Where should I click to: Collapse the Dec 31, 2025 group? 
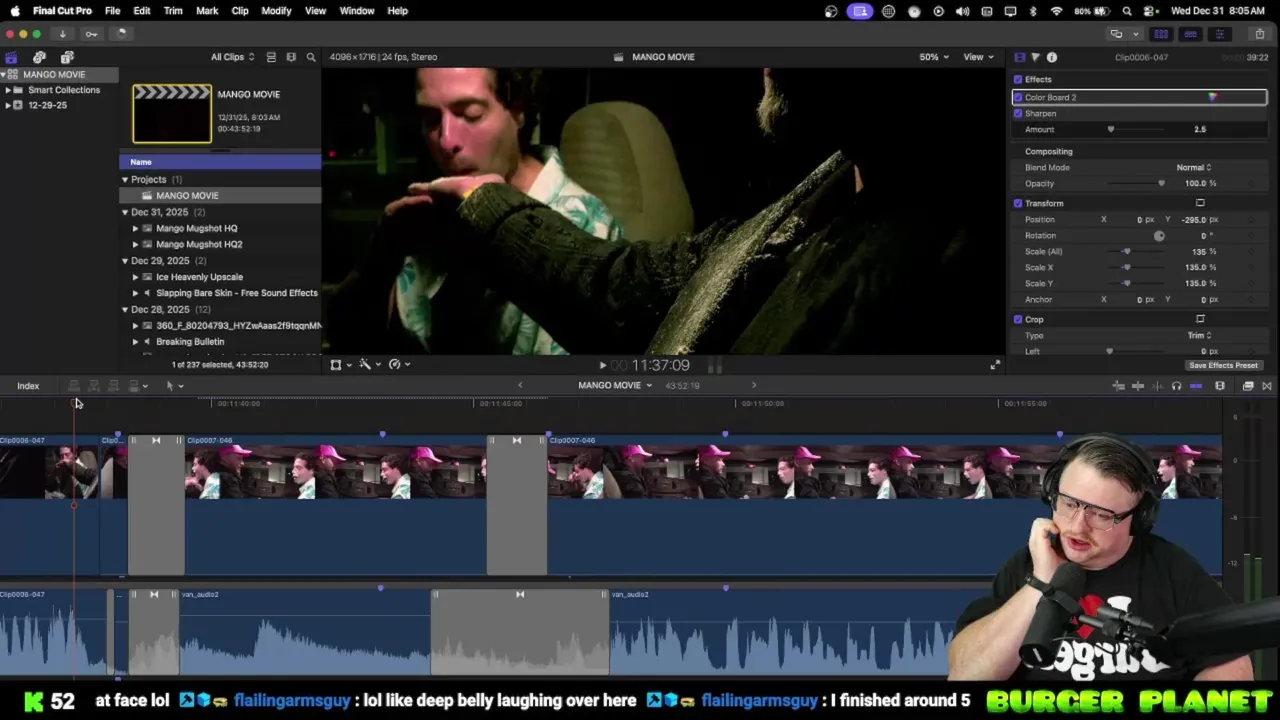click(125, 212)
